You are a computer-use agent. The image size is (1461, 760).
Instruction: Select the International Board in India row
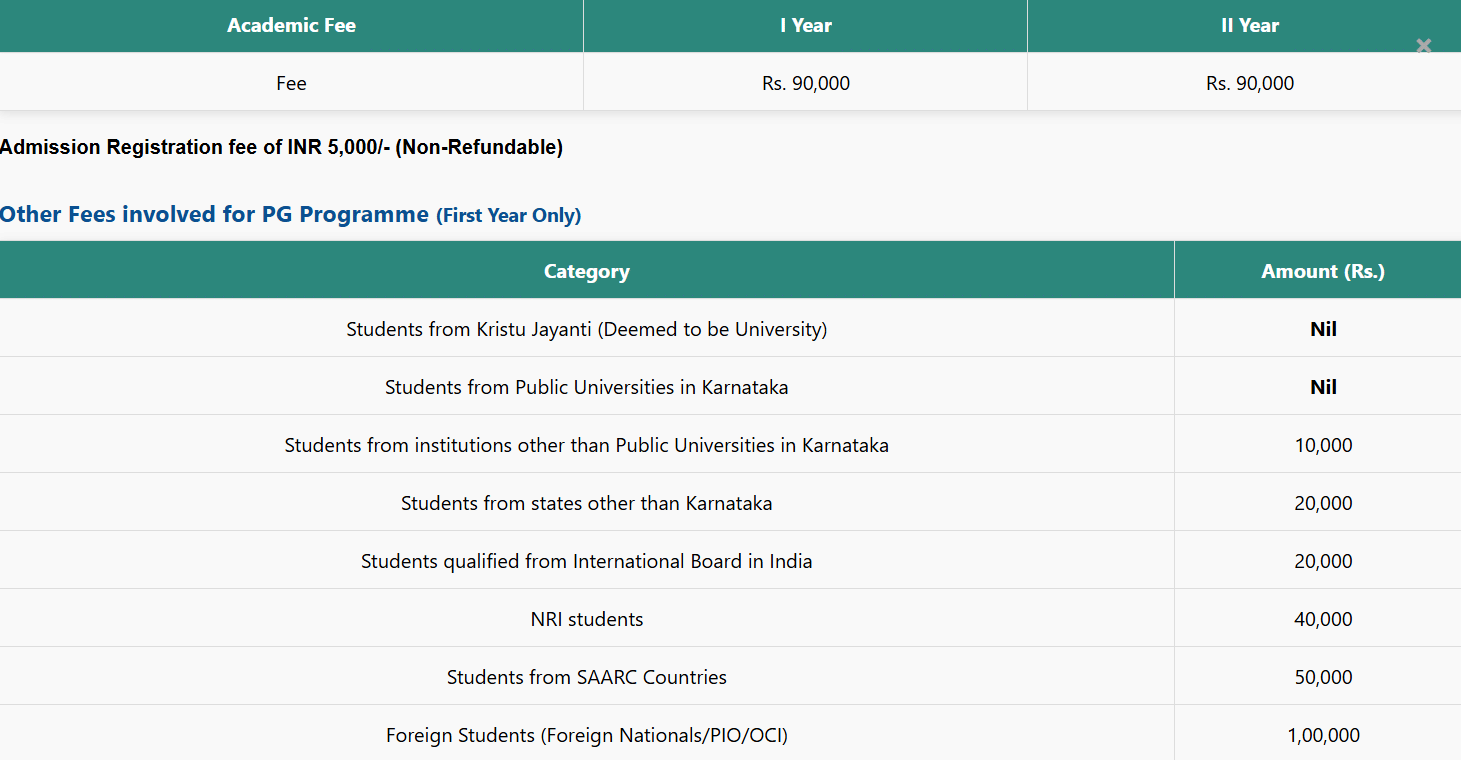(586, 561)
